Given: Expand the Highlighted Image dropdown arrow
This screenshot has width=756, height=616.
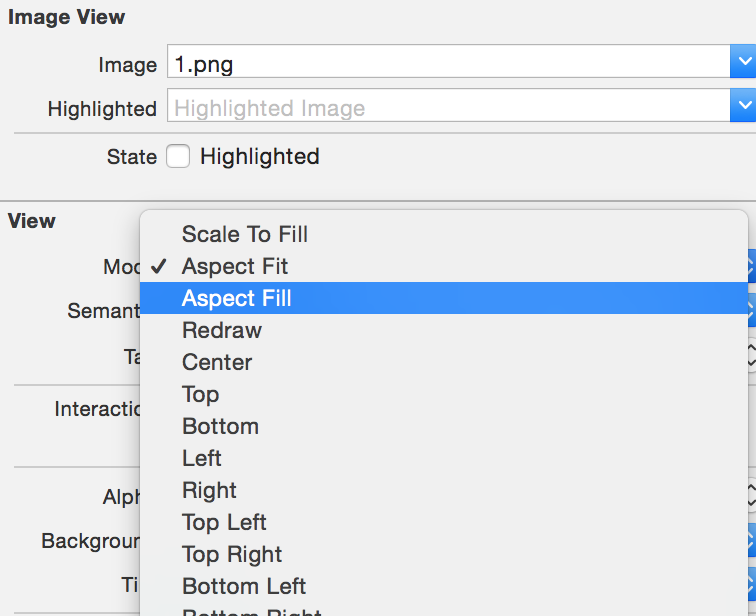Looking at the screenshot, I should [743, 107].
